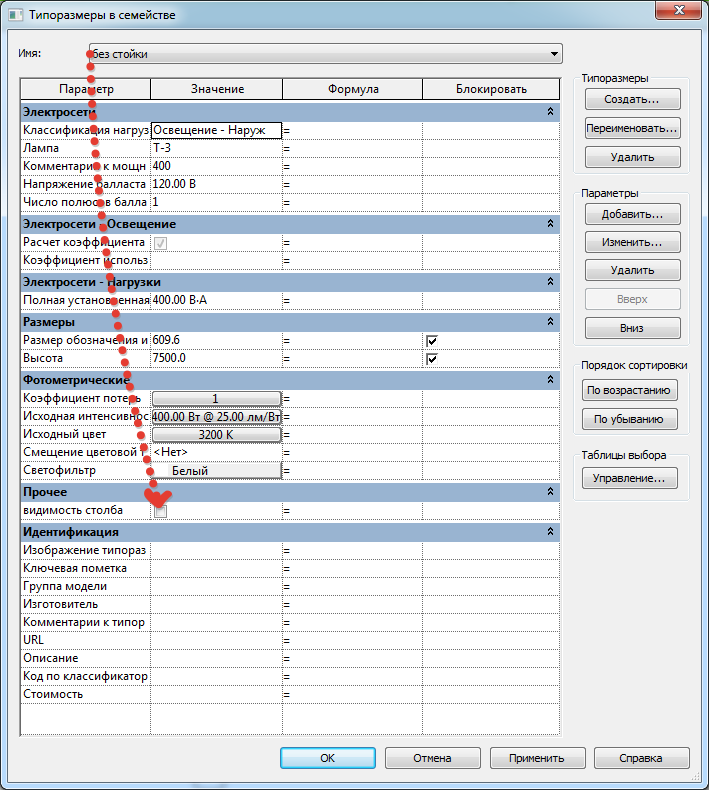Click the Значение column header
This screenshot has width=709, height=790.
217,89
